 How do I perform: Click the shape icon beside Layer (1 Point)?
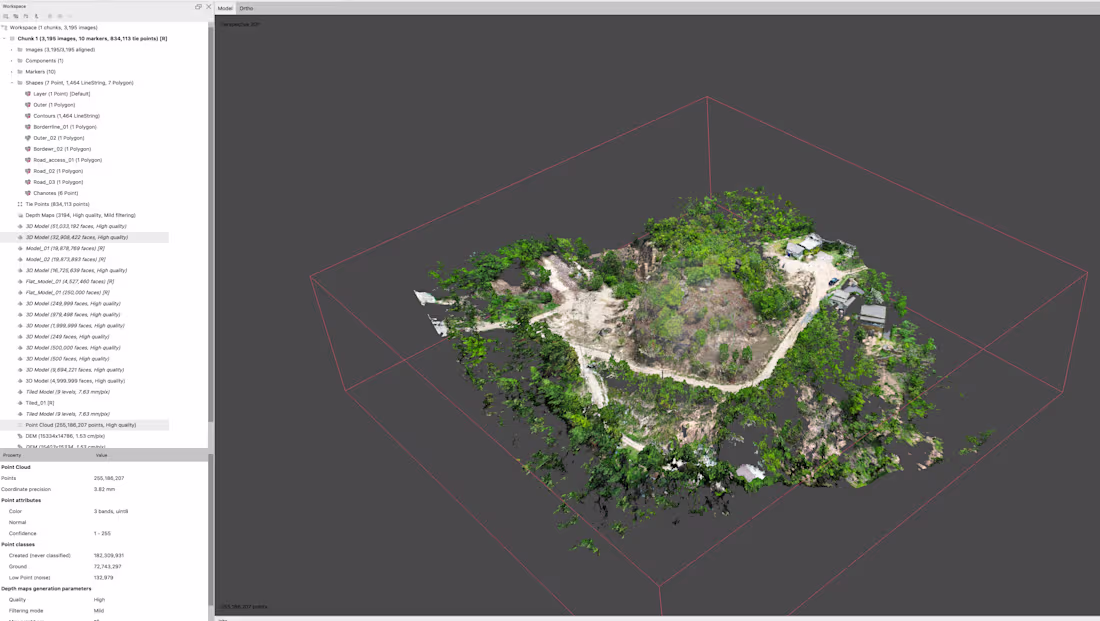pos(27,94)
